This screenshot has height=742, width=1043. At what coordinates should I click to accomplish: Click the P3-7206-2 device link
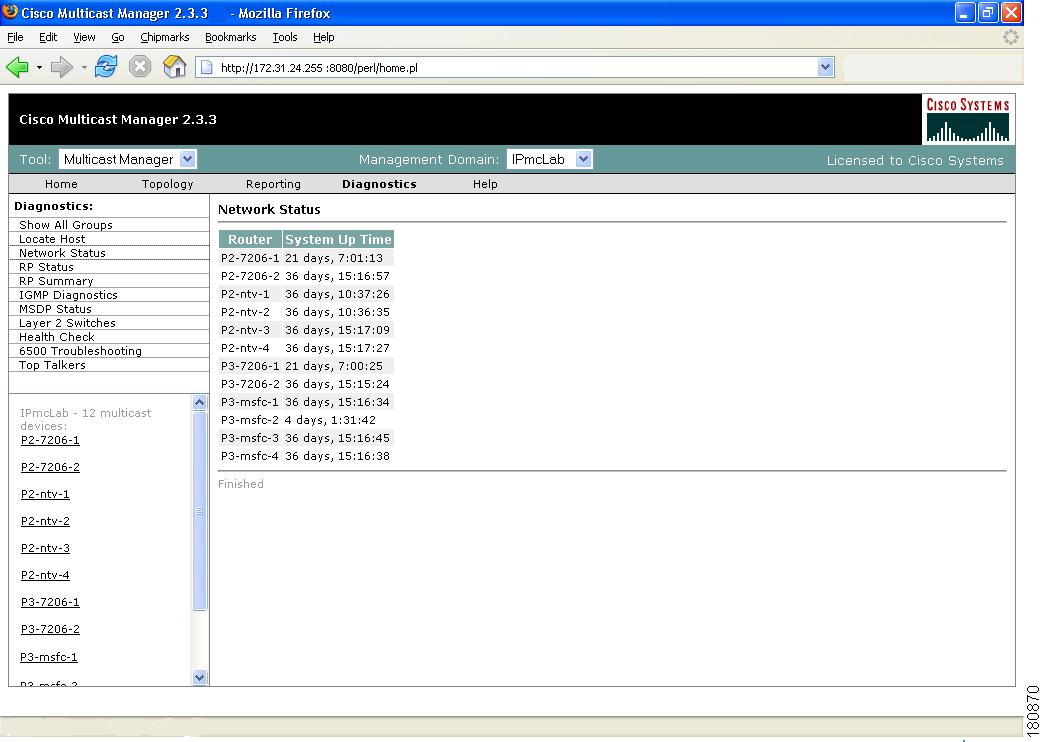[50, 629]
